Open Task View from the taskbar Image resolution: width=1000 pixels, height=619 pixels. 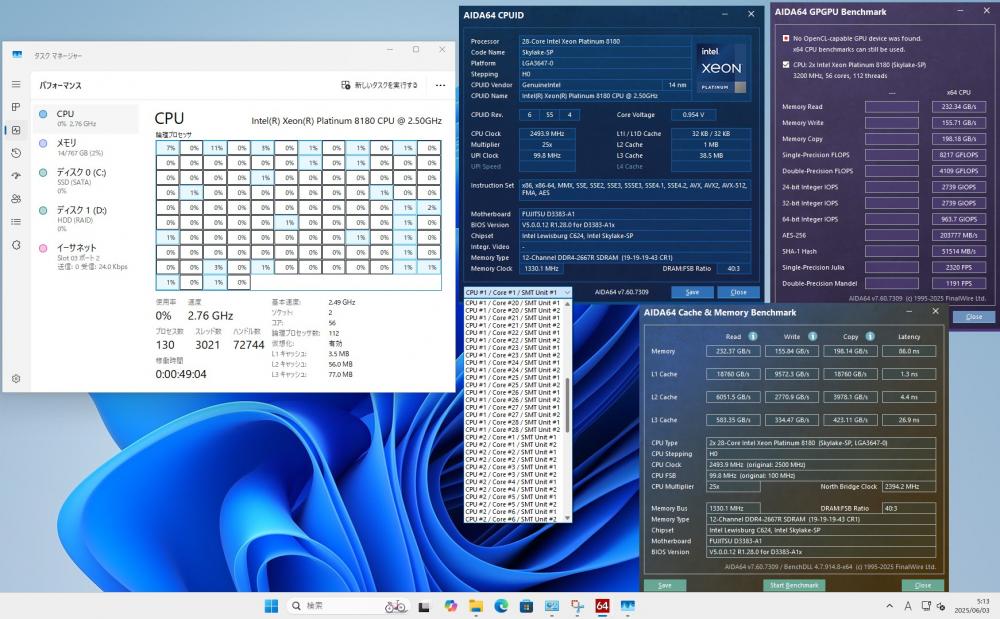click(424, 606)
